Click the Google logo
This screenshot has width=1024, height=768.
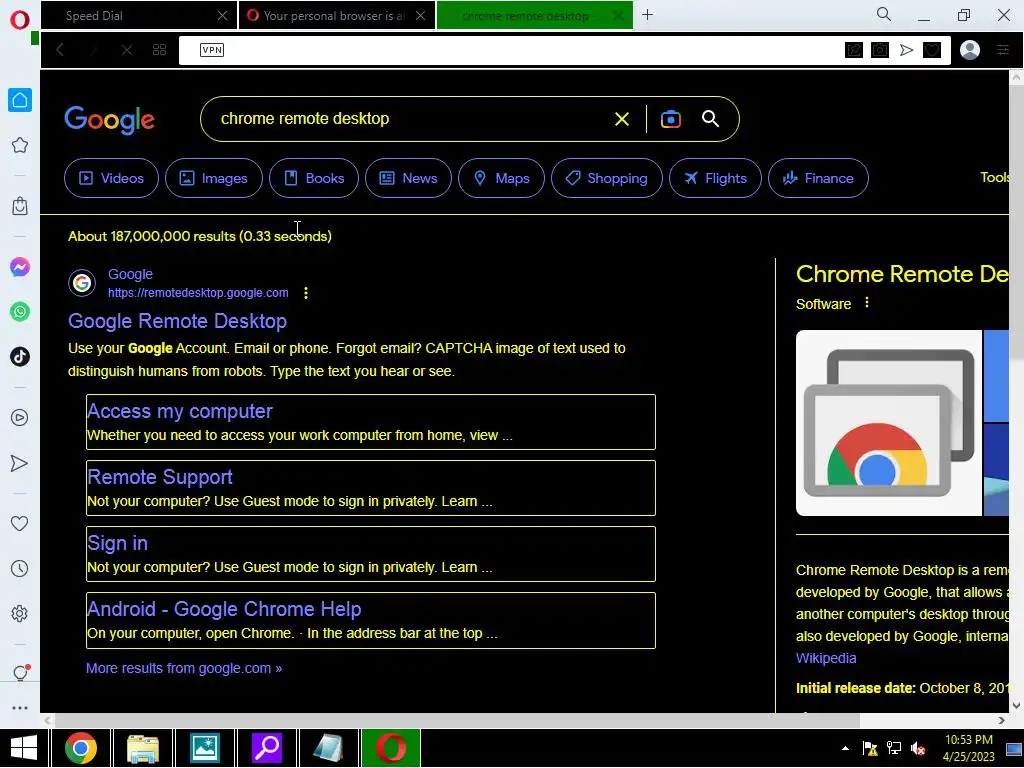tap(109, 120)
